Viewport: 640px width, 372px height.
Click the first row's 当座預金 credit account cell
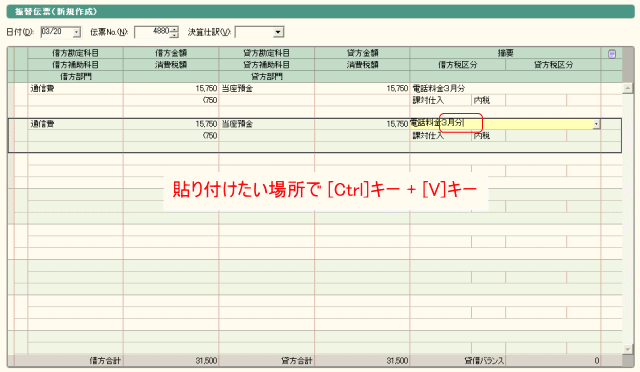[267, 89]
